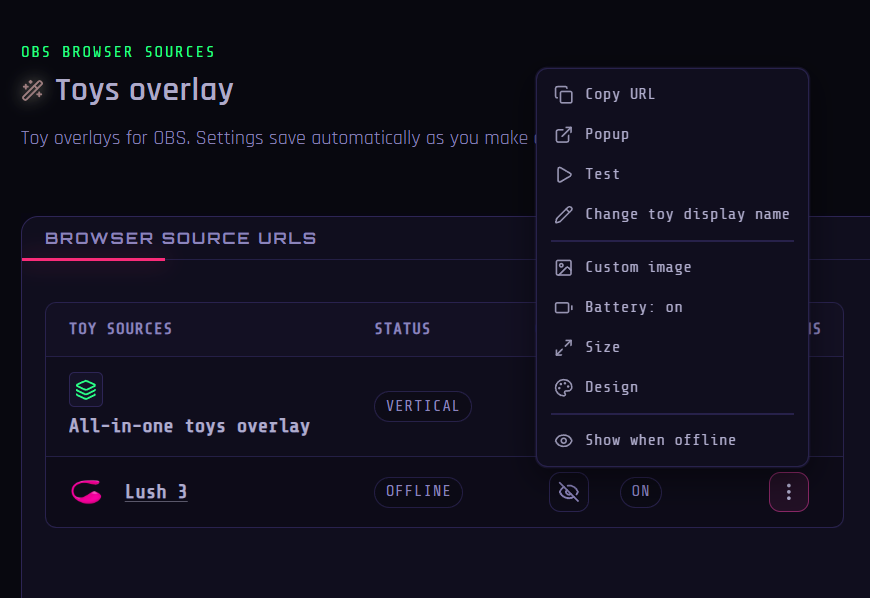Choose the Popup menu entry
The image size is (870, 598).
[672, 134]
